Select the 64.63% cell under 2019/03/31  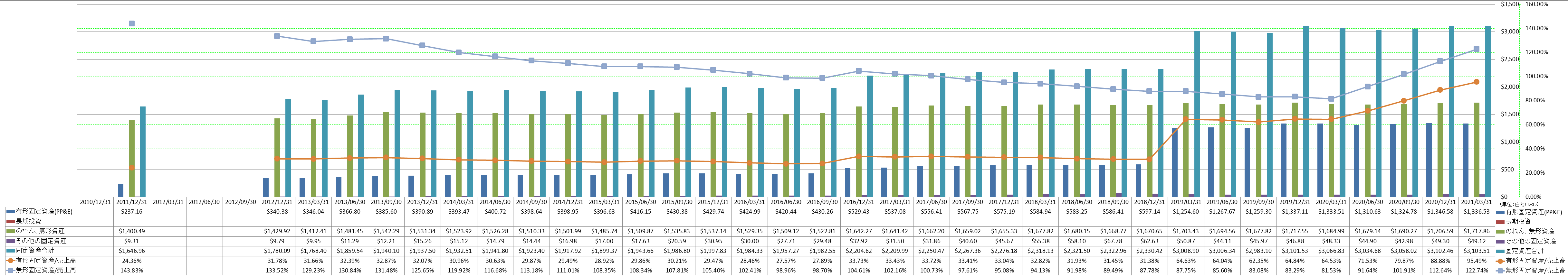pyautogui.click(x=1186, y=260)
